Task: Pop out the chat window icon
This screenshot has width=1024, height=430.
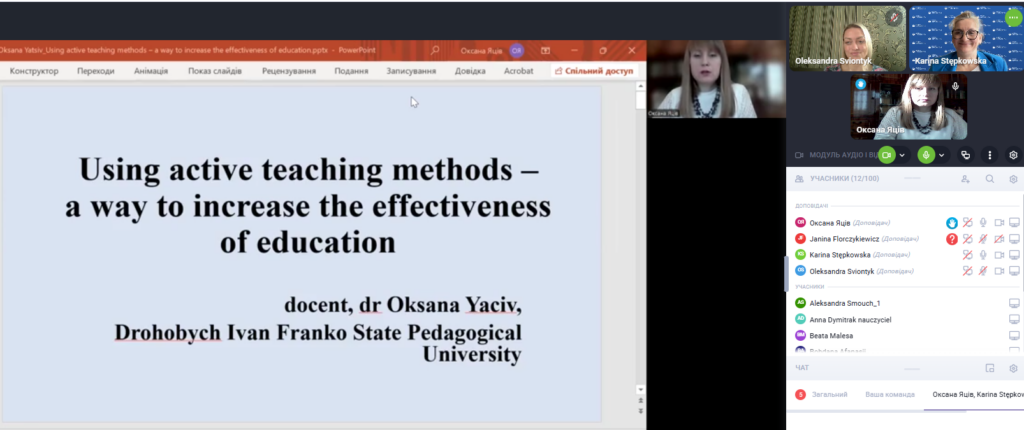Action: pos(990,368)
